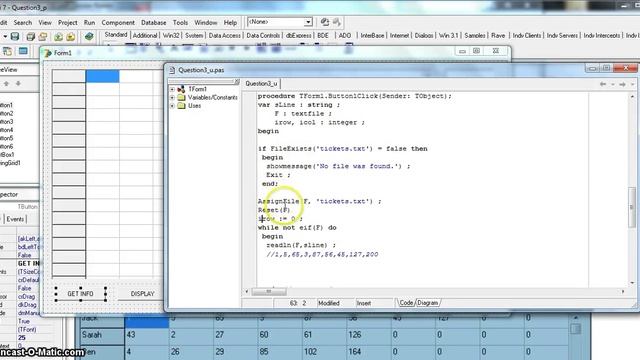Click the Uses folder icon in code explorer

point(181,106)
